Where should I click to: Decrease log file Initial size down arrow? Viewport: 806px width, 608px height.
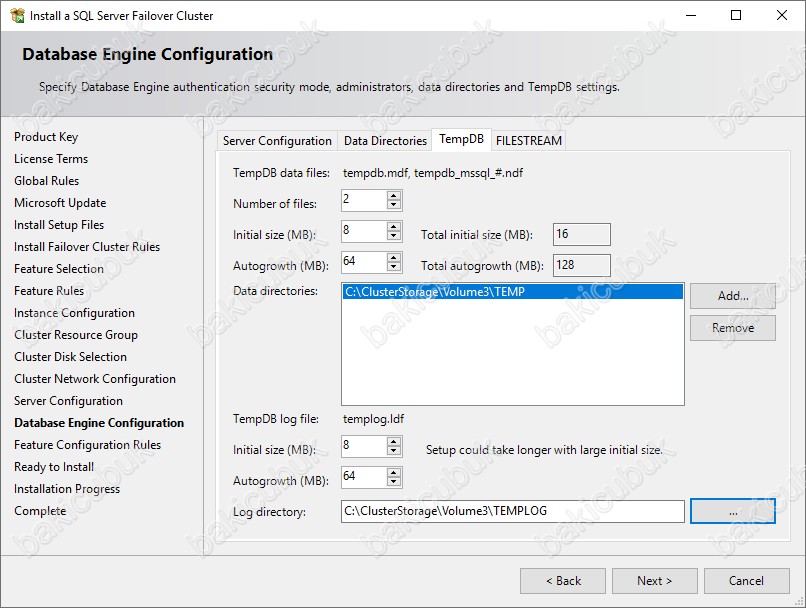coord(394,451)
